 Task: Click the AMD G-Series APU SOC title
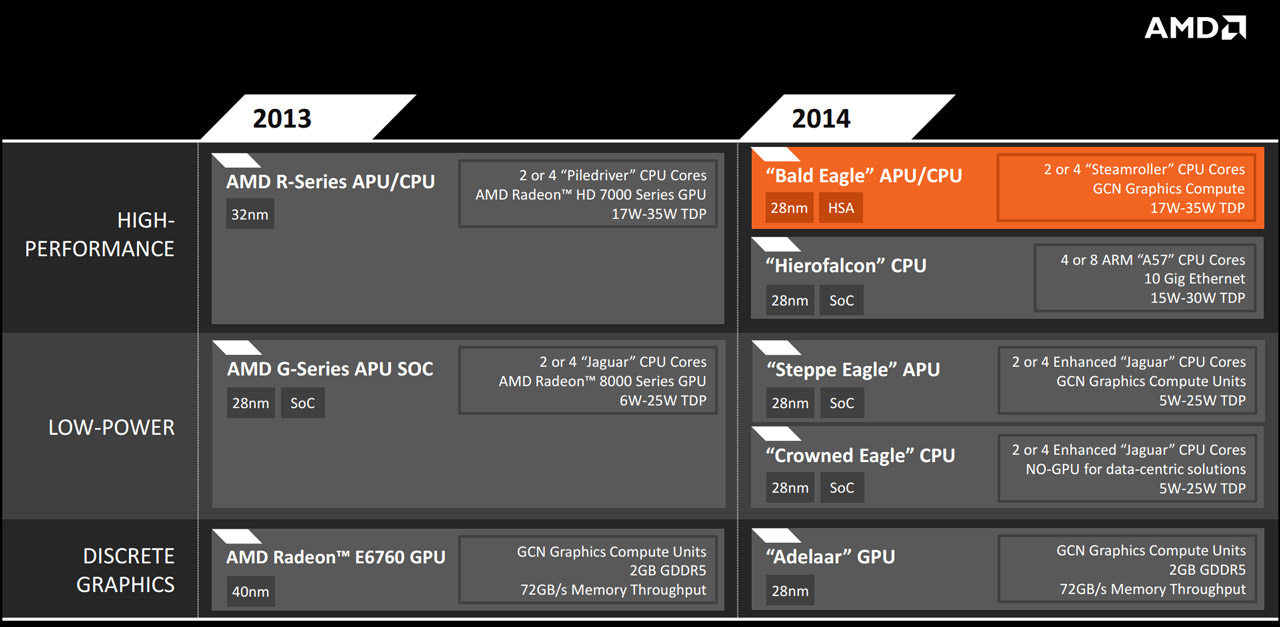(330, 369)
